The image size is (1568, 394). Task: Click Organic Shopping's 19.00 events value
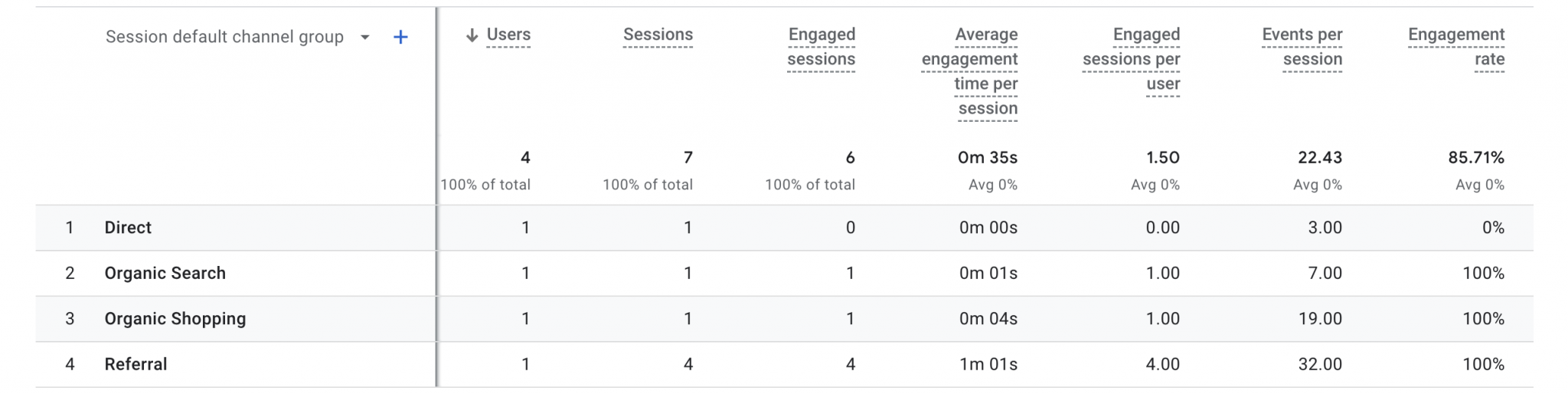pyautogui.click(x=1320, y=319)
